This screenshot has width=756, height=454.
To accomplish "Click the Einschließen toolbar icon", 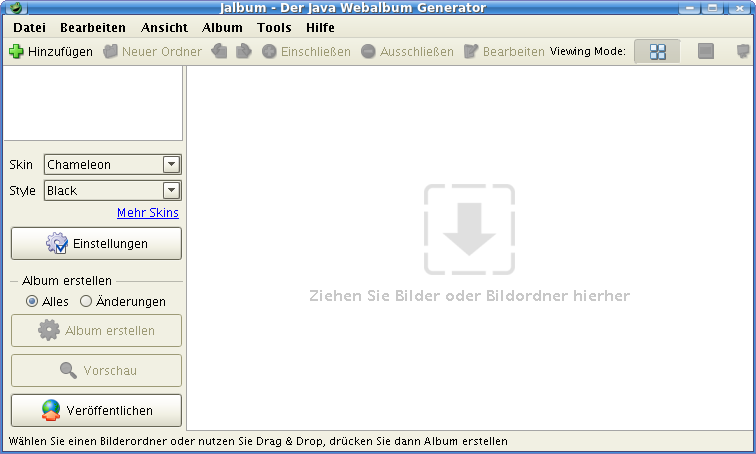I will [270, 51].
